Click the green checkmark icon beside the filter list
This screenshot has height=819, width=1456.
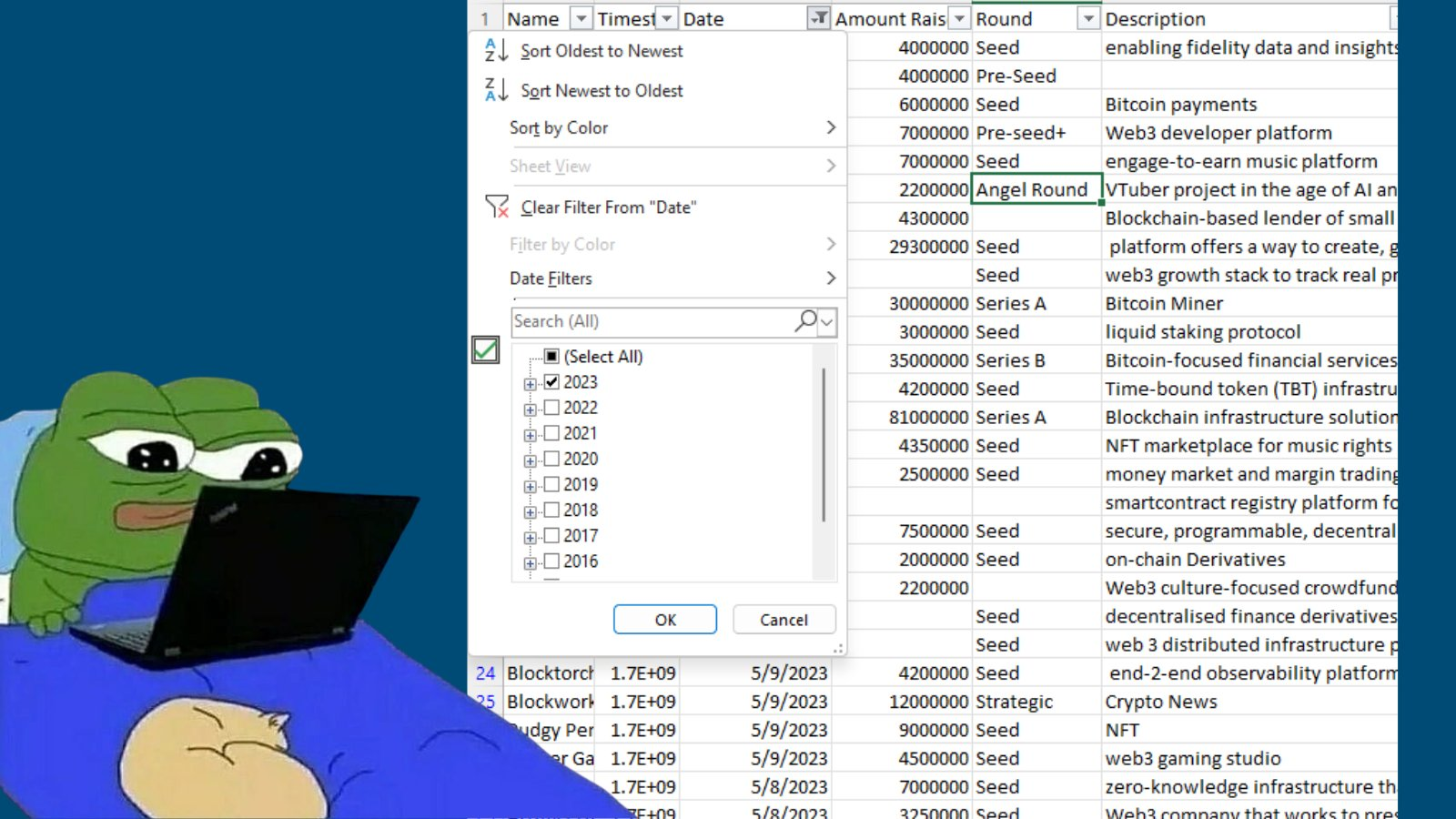point(485,349)
